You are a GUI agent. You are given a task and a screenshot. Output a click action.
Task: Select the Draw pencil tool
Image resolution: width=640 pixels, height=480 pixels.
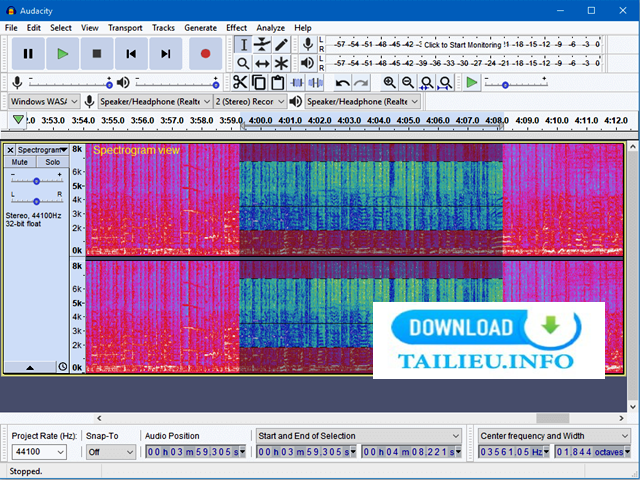coord(281,44)
